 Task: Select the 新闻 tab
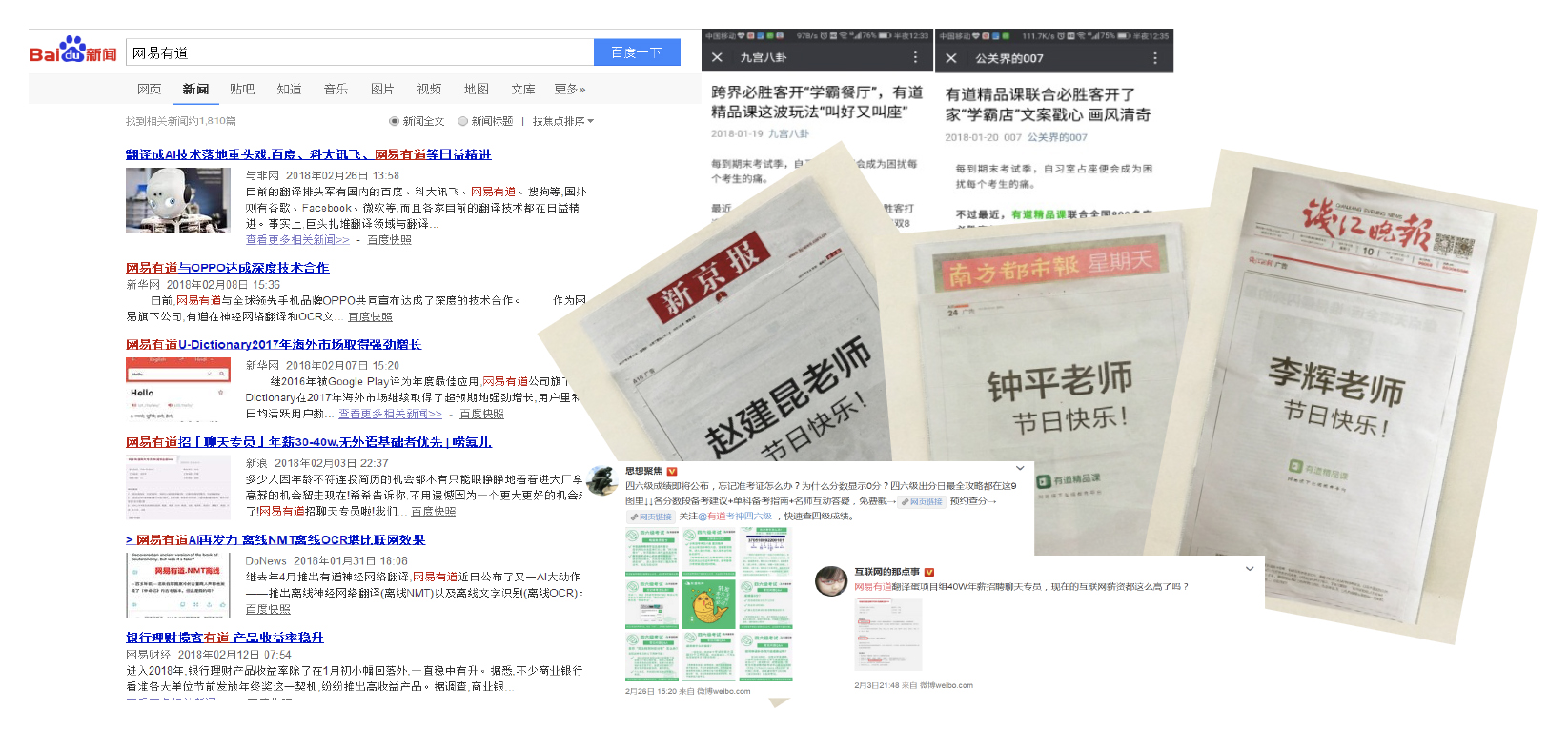point(195,89)
